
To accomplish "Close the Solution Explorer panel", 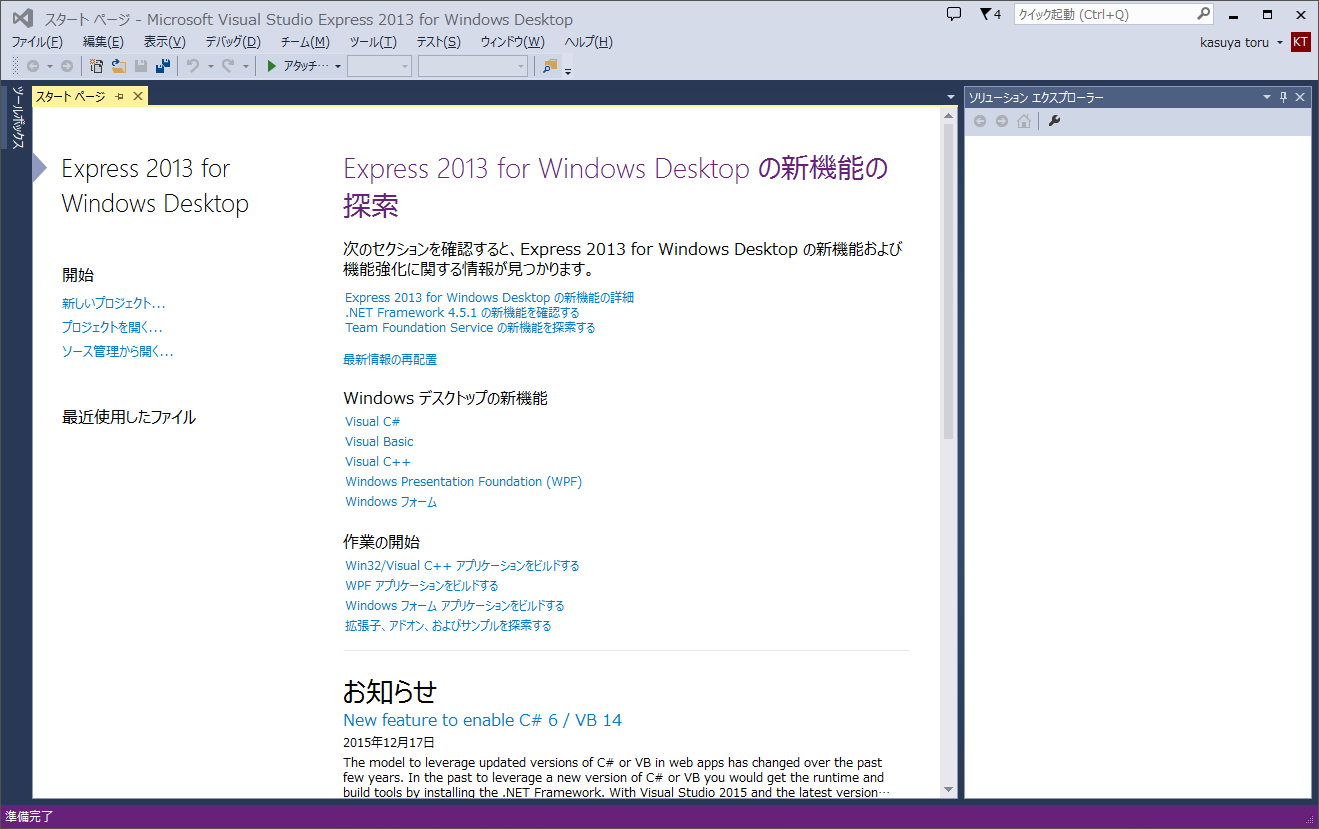I will pos(1300,97).
